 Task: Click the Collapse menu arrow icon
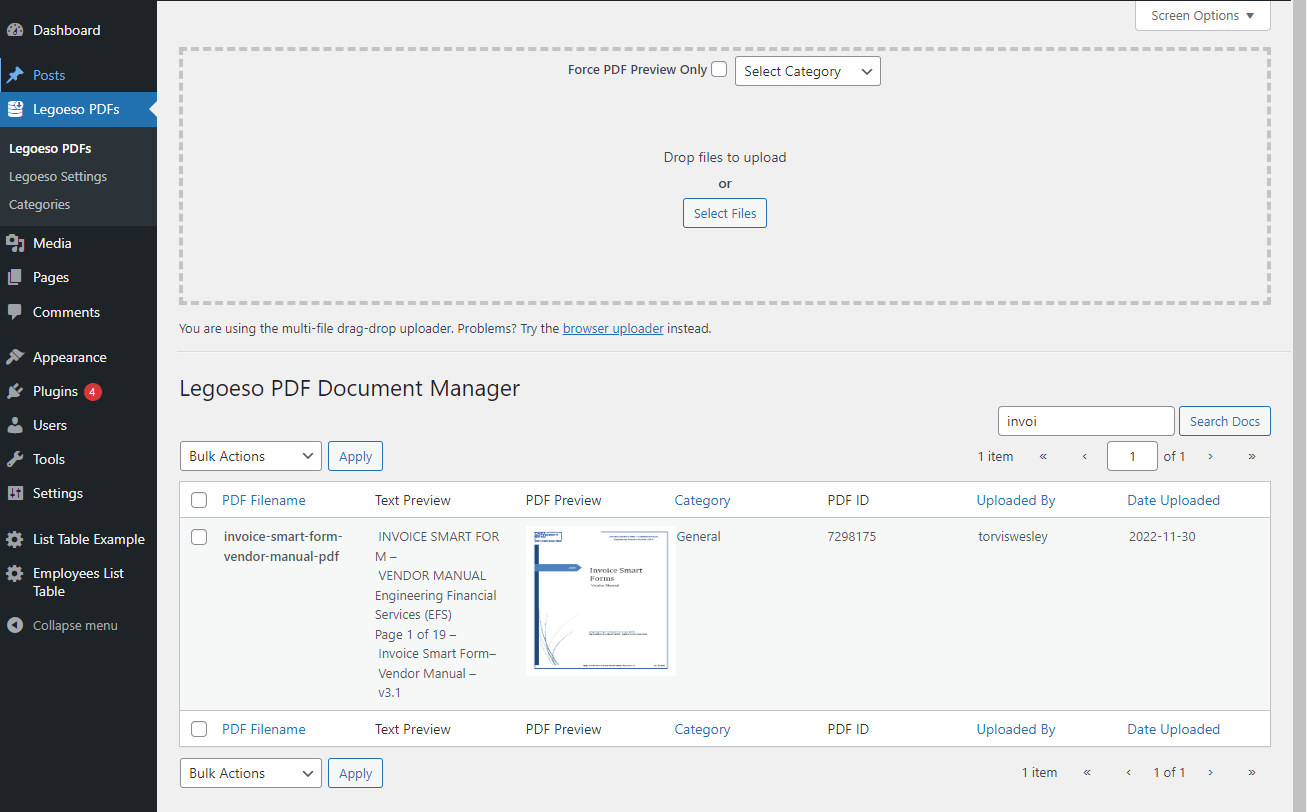coord(15,625)
